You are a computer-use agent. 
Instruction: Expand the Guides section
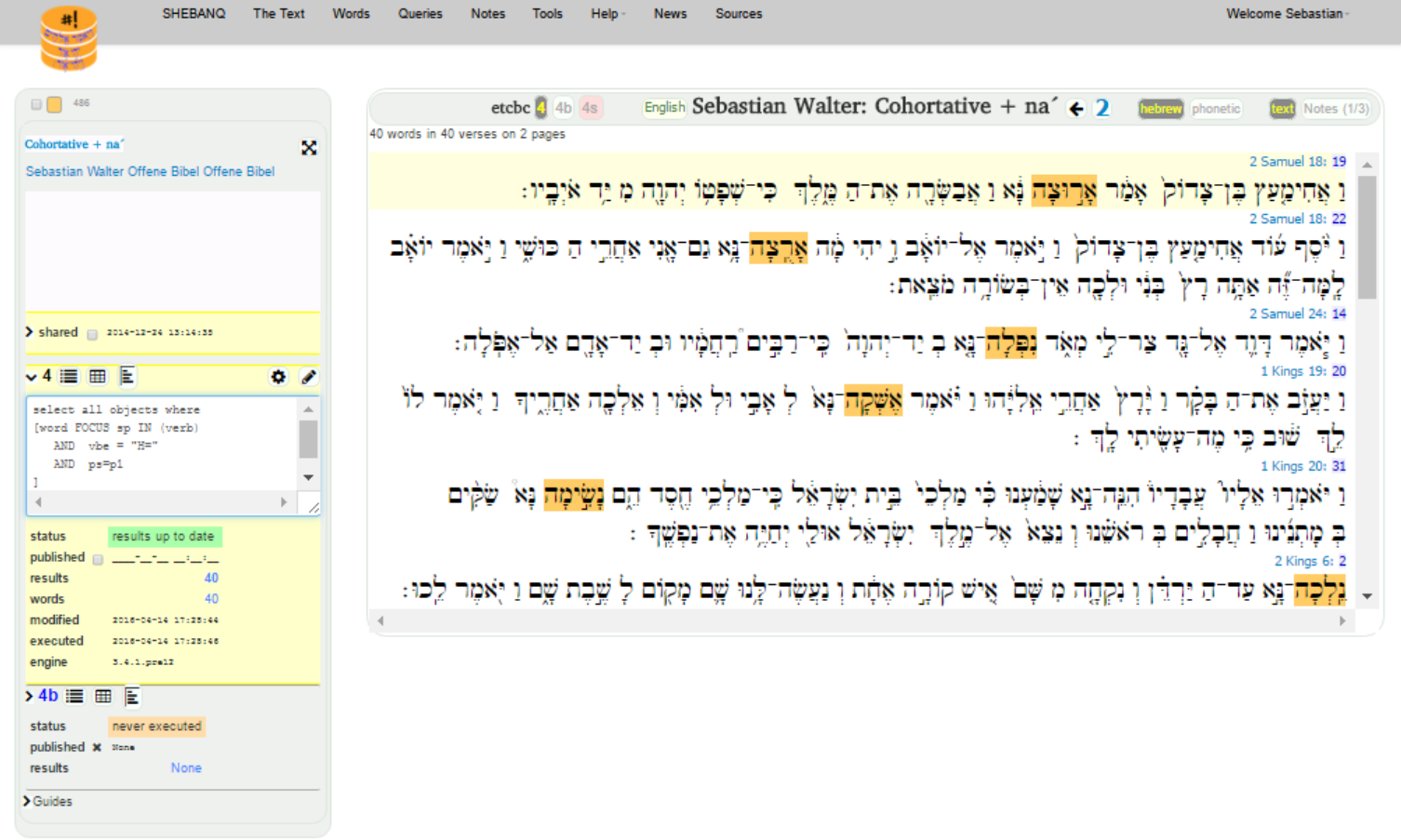[x=28, y=801]
